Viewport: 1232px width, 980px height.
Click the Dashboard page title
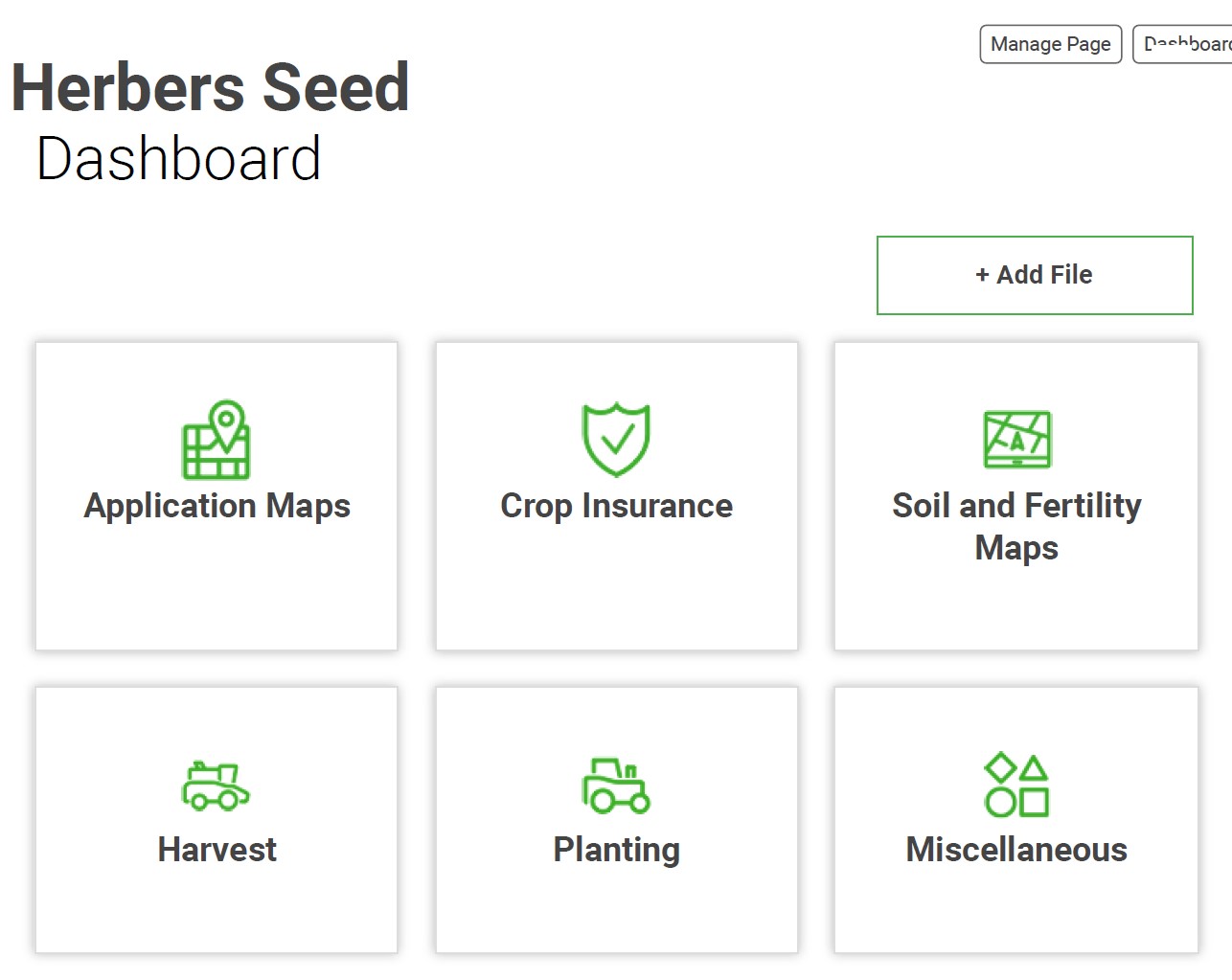pyautogui.click(x=178, y=158)
